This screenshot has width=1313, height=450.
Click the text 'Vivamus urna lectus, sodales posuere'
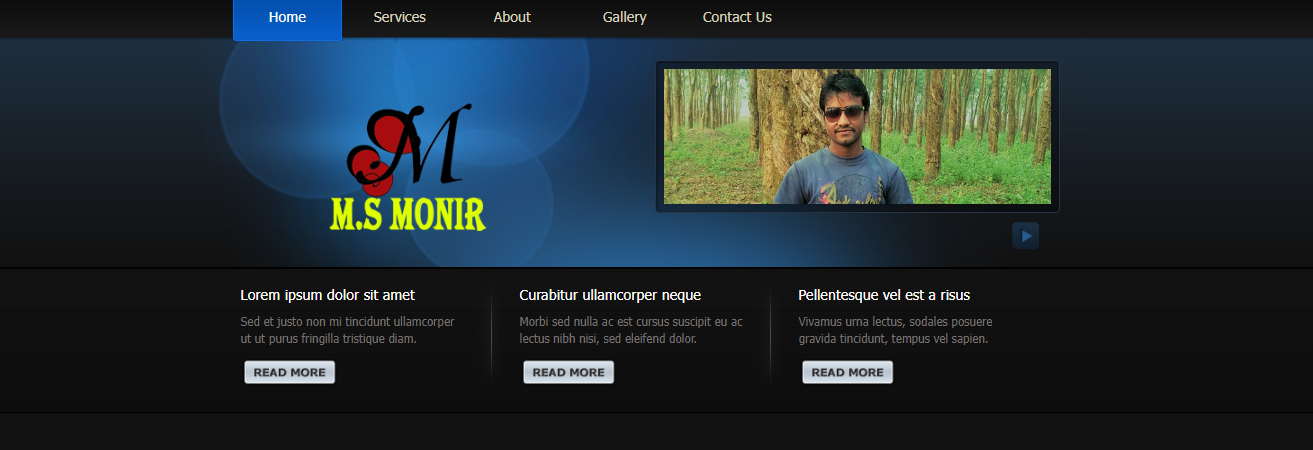[895, 322]
